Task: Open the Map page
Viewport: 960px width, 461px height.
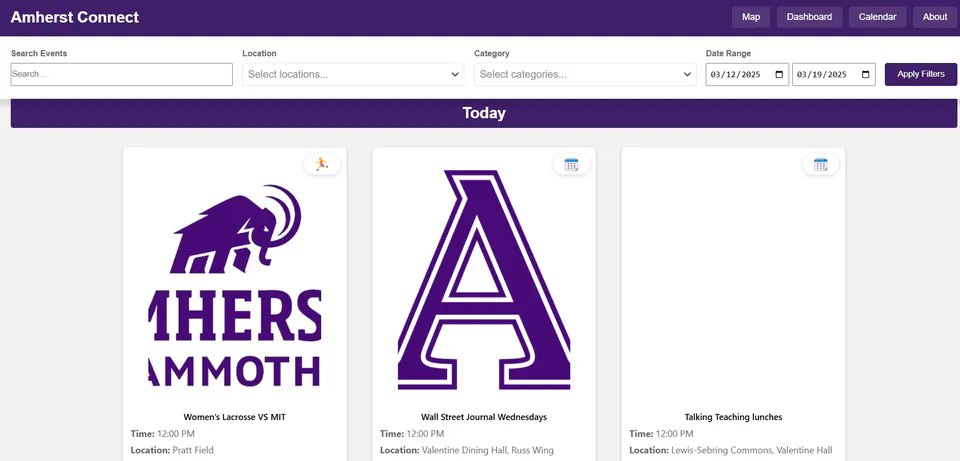Action: coord(751,17)
